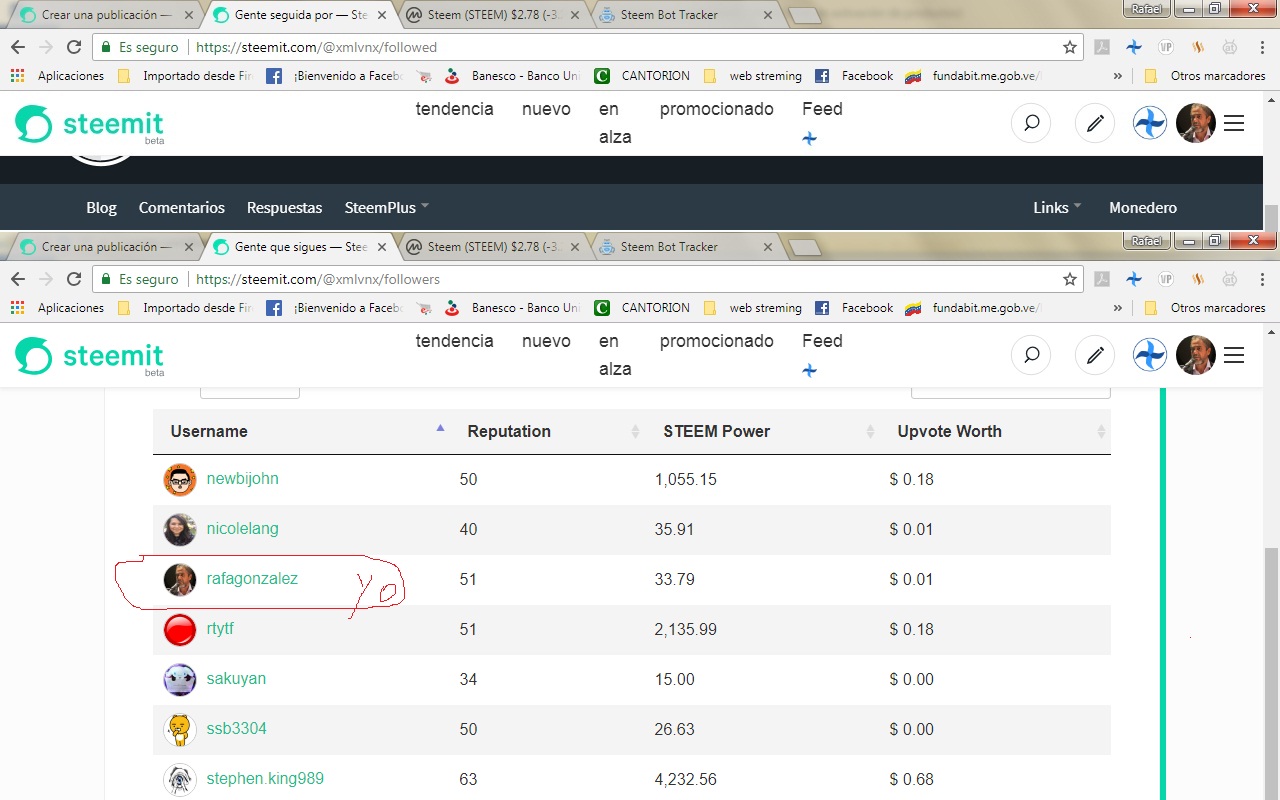The image size is (1280, 800).
Task: Click the 'Otros marcadores' folder in /followers window
Action: pyautogui.click(x=1205, y=308)
